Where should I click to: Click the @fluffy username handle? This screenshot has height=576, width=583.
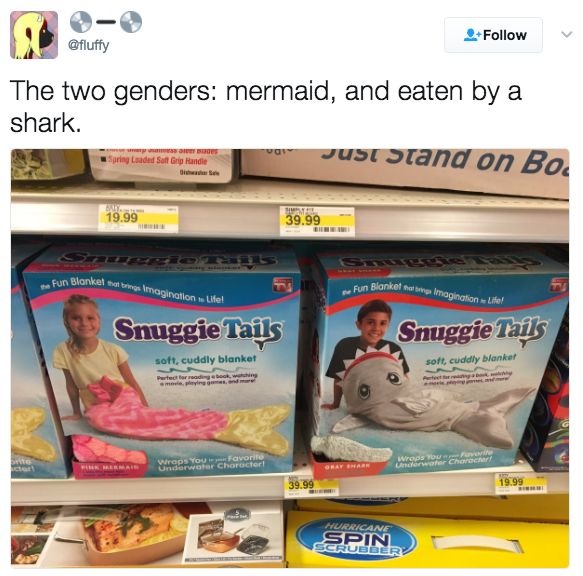coord(88,45)
